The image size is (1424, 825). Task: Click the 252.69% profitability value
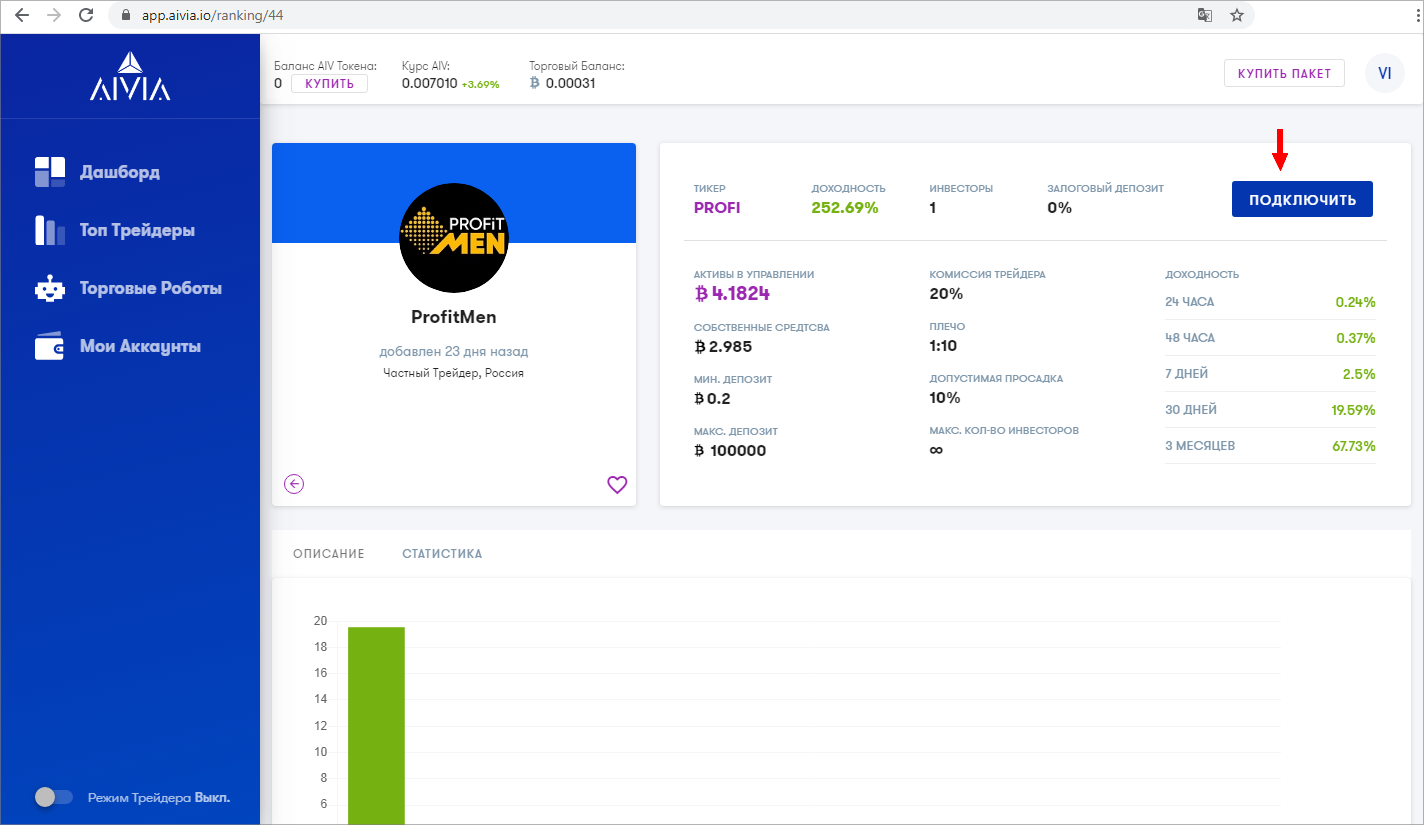coord(845,208)
